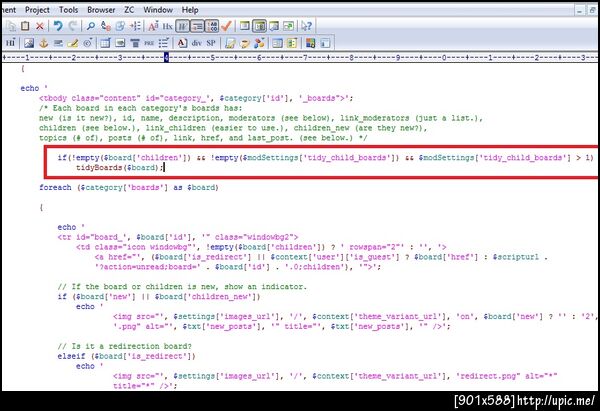Toggle Word Wrap button
This screenshot has height=411, width=600.
[x=183, y=26]
